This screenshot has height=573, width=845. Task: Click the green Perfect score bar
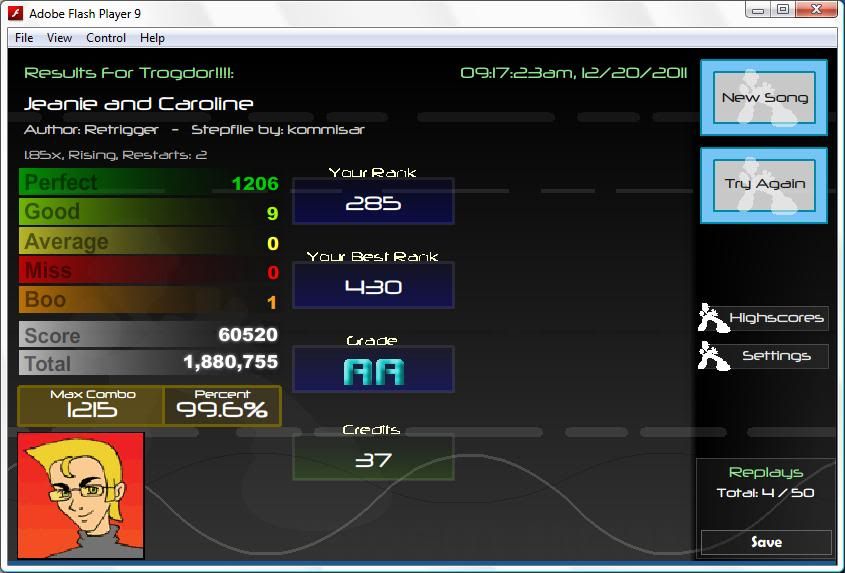(x=148, y=183)
